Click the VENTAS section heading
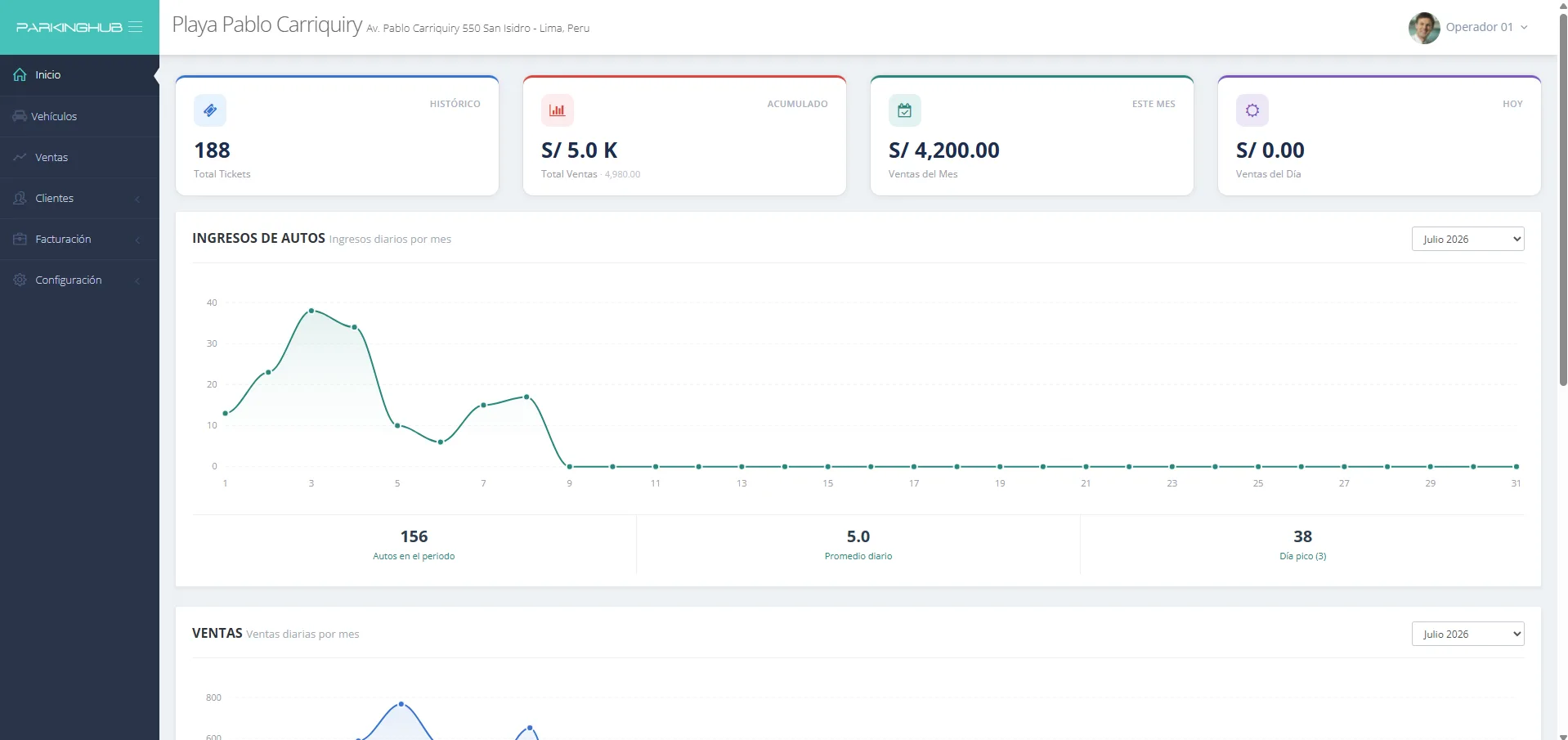This screenshot has width=1568, height=740. tap(217, 633)
